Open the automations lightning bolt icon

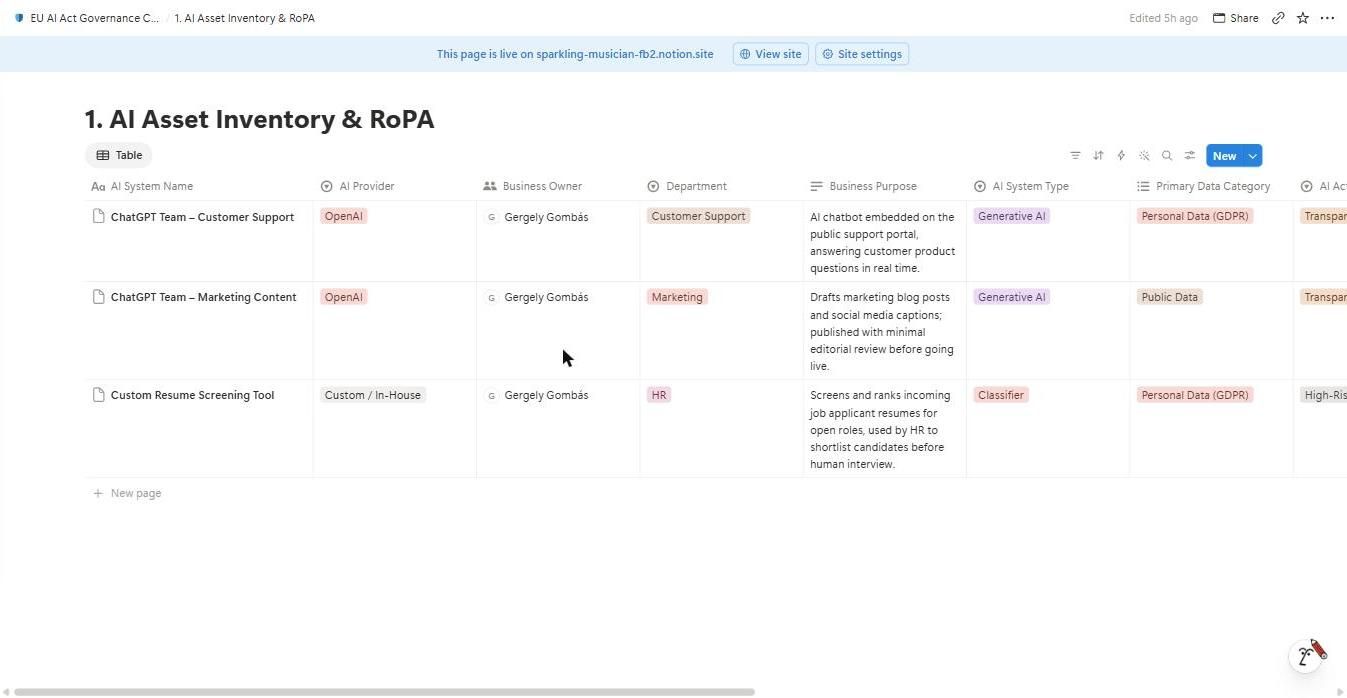tap(1121, 156)
